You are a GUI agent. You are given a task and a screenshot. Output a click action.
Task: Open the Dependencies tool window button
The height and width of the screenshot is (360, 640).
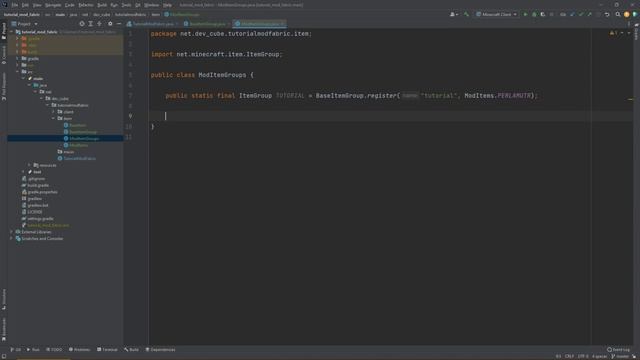[x=160, y=350]
